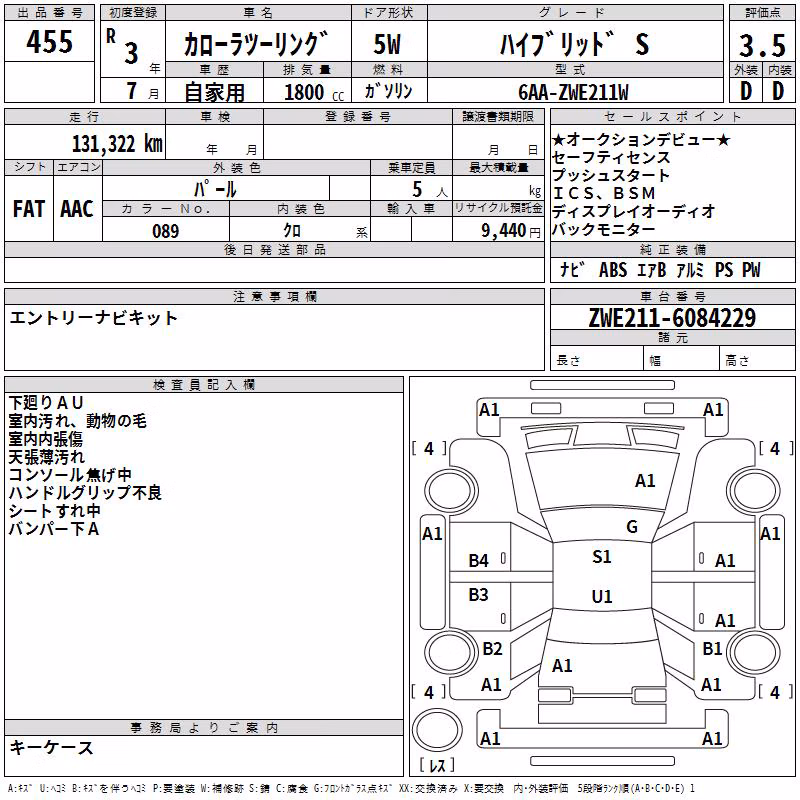Select the office notice キーケース

pyautogui.click(x=52, y=747)
